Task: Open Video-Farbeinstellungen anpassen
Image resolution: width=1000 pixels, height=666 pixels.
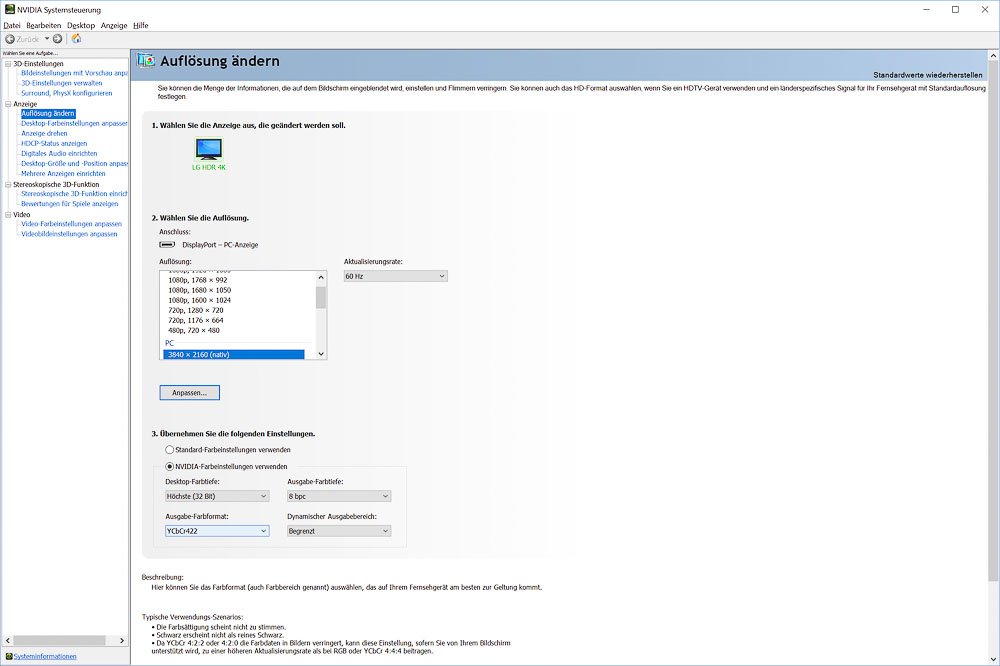Action: point(71,224)
